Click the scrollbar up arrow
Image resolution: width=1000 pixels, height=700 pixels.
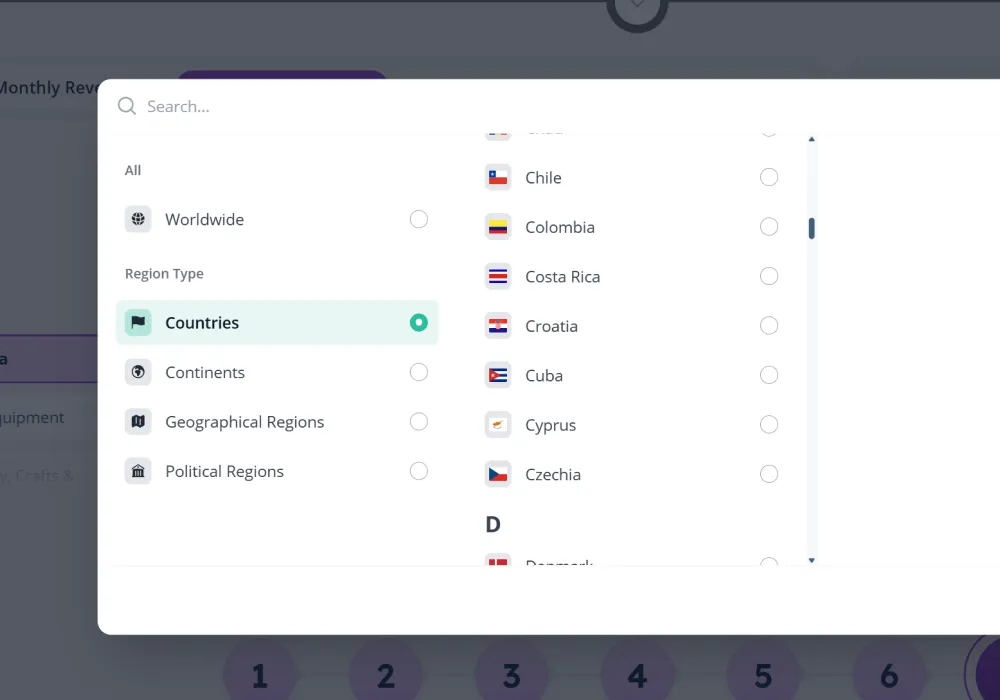point(811,139)
